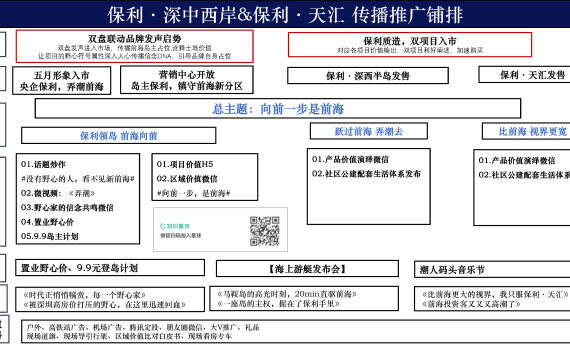Click the line 02.区域价值微信
The image size is (570, 360).
pyautogui.click(x=187, y=179)
